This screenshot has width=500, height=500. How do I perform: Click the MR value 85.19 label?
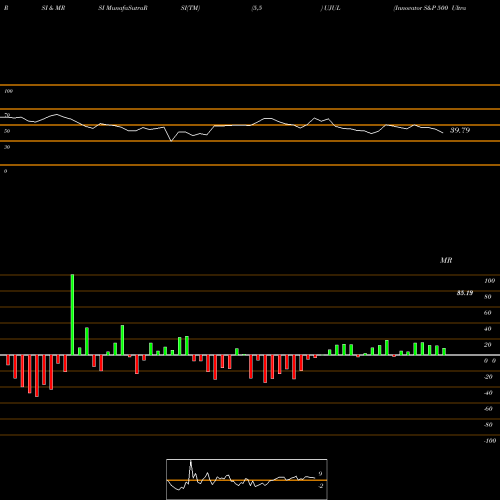tap(465, 293)
